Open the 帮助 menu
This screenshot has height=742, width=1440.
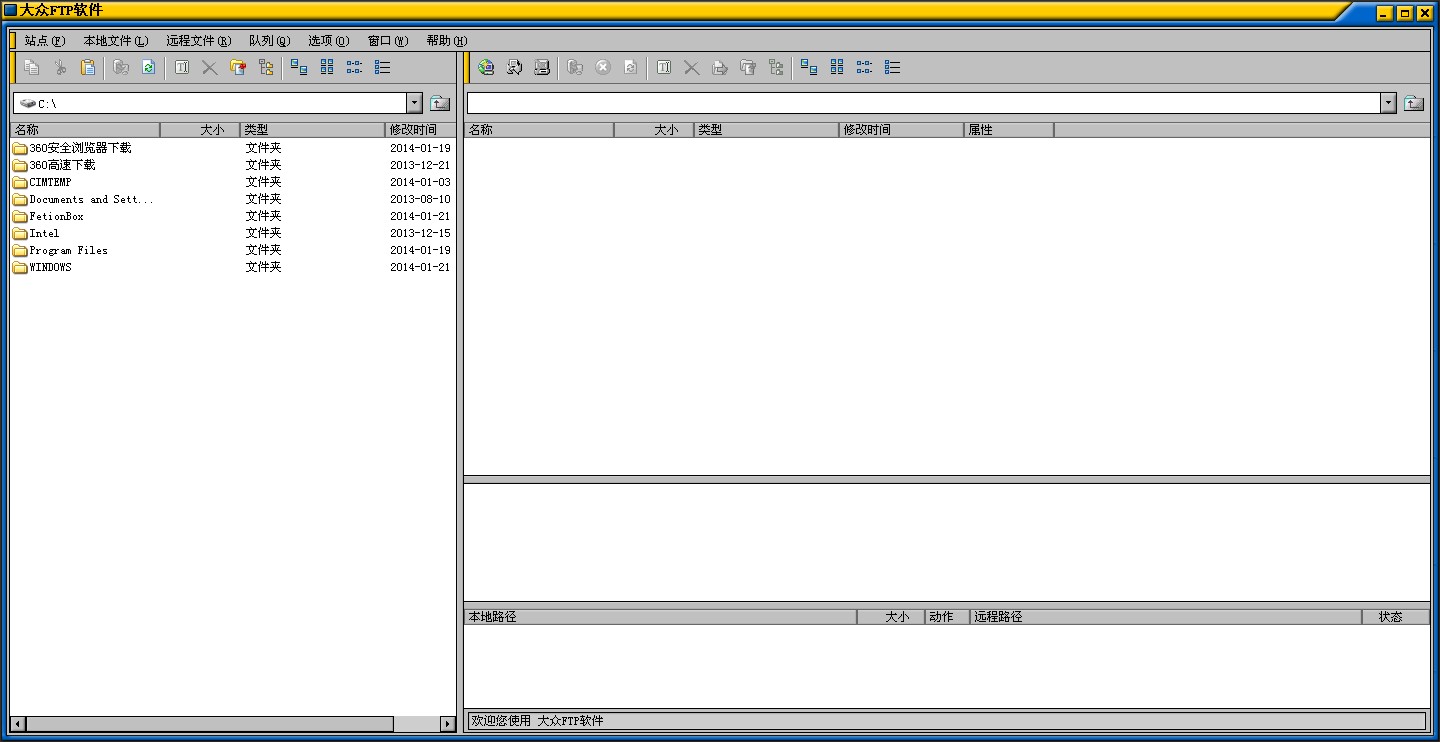tap(447, 41)
